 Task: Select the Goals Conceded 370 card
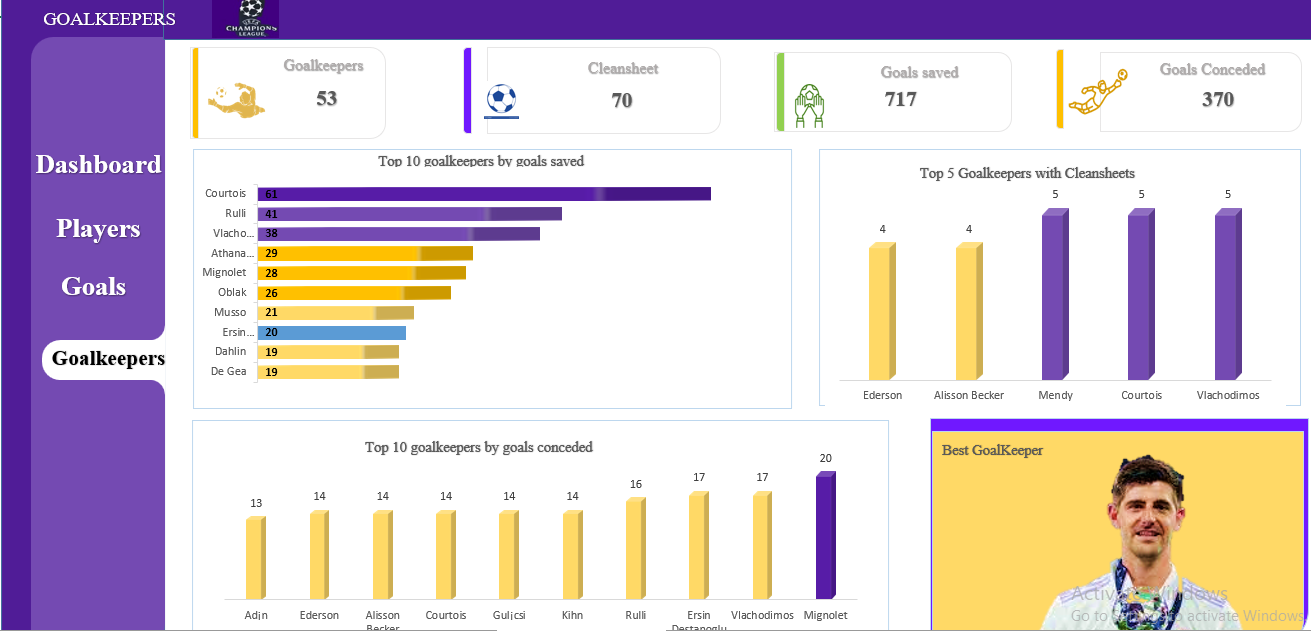[x=1178, y=90]
